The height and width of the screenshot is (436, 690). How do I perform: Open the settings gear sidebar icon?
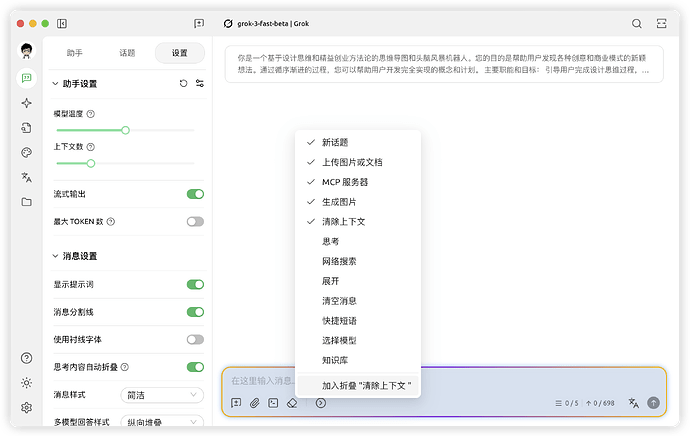(x=26, y=407)
